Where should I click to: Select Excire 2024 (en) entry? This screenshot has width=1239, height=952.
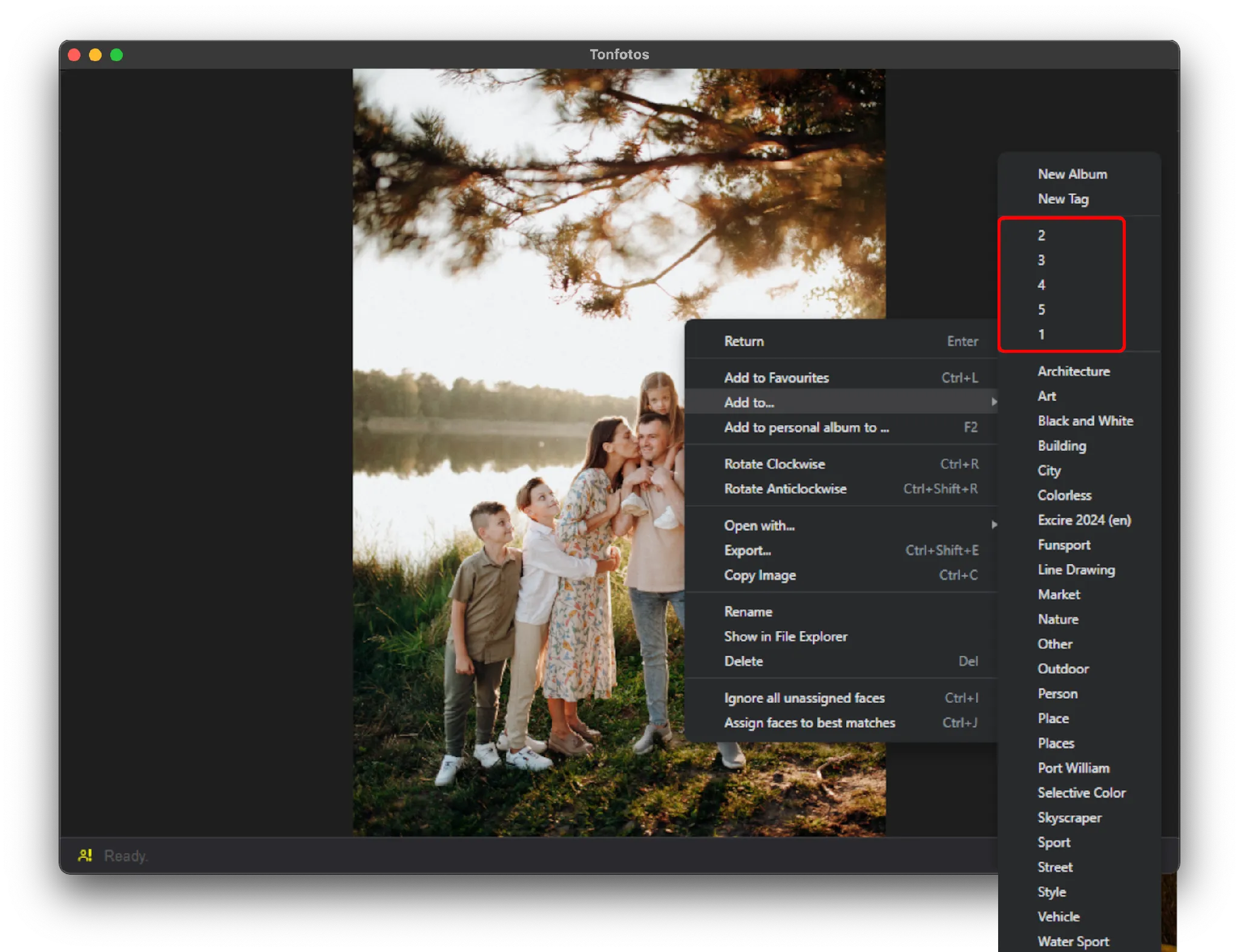(1079, 520)
